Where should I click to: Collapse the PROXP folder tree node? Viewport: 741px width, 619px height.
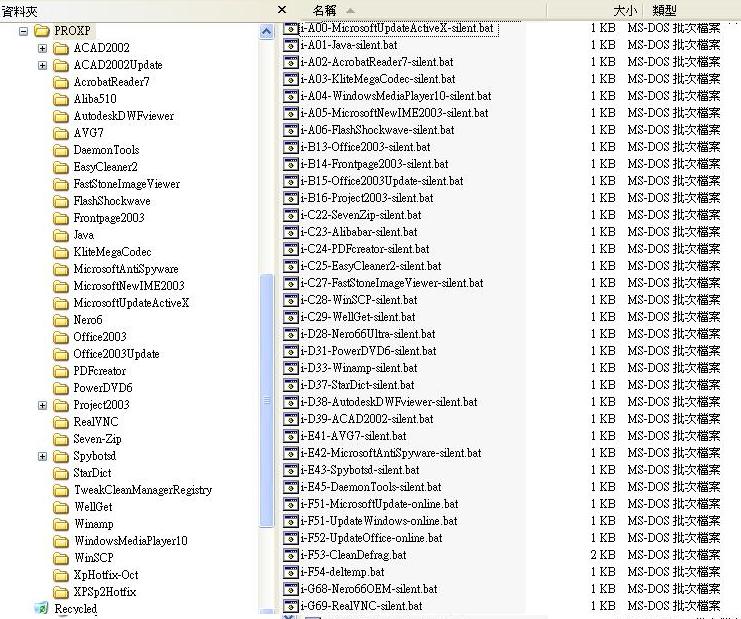pos(23,31)
